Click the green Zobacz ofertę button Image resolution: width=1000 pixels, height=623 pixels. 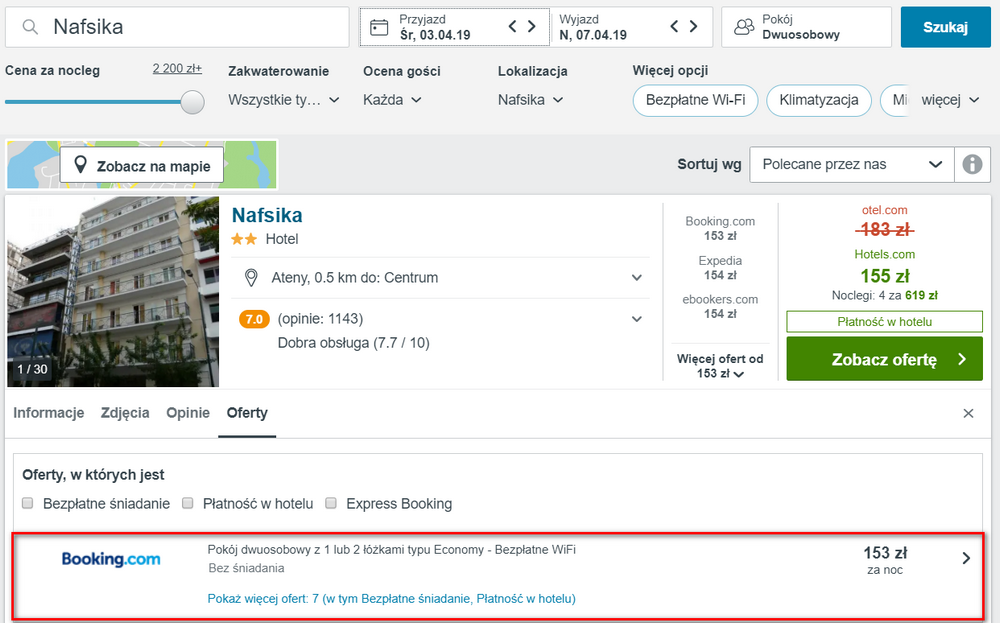coord(884,359)
